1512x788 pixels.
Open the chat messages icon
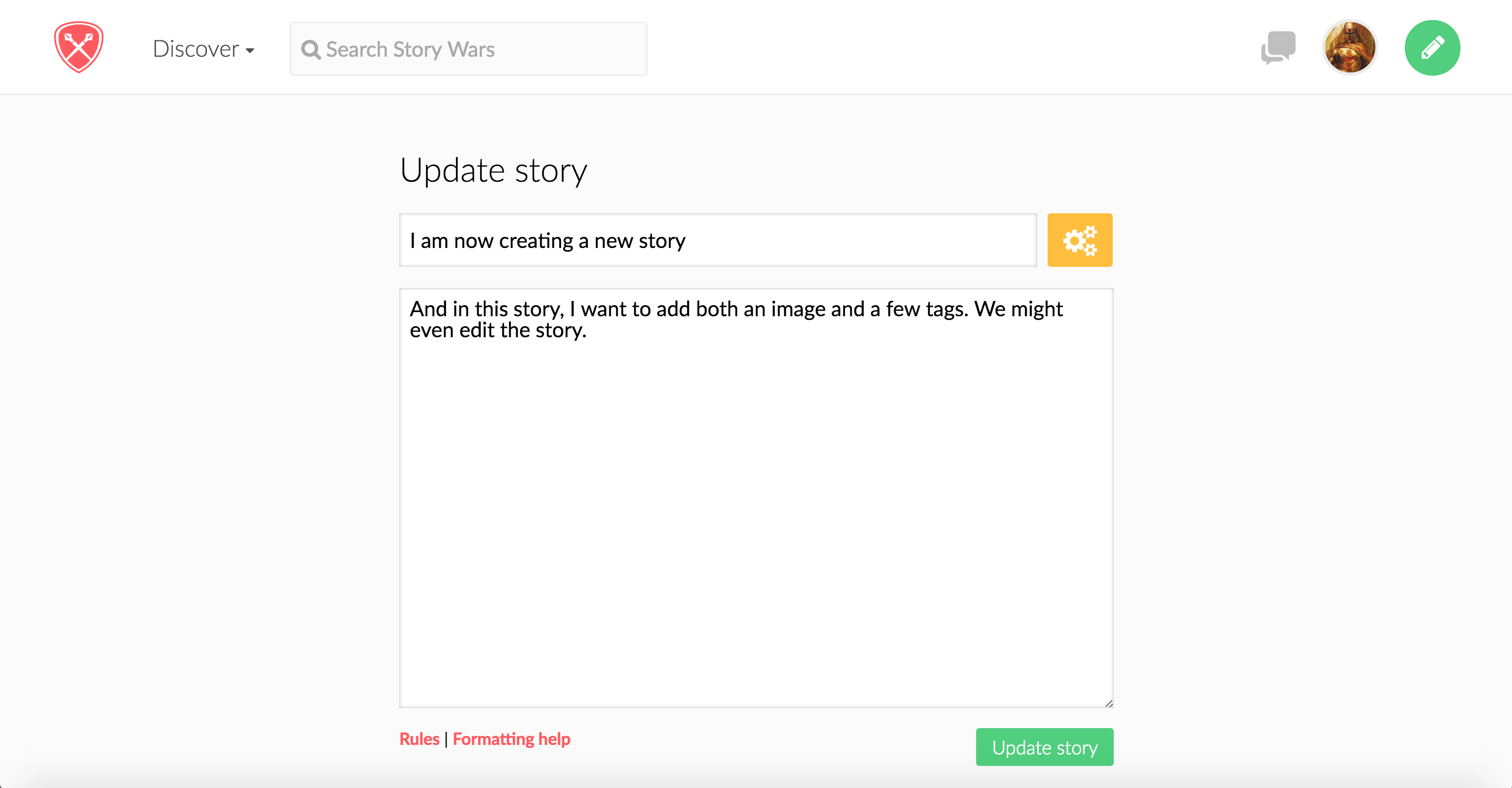tap(1278, 47)
